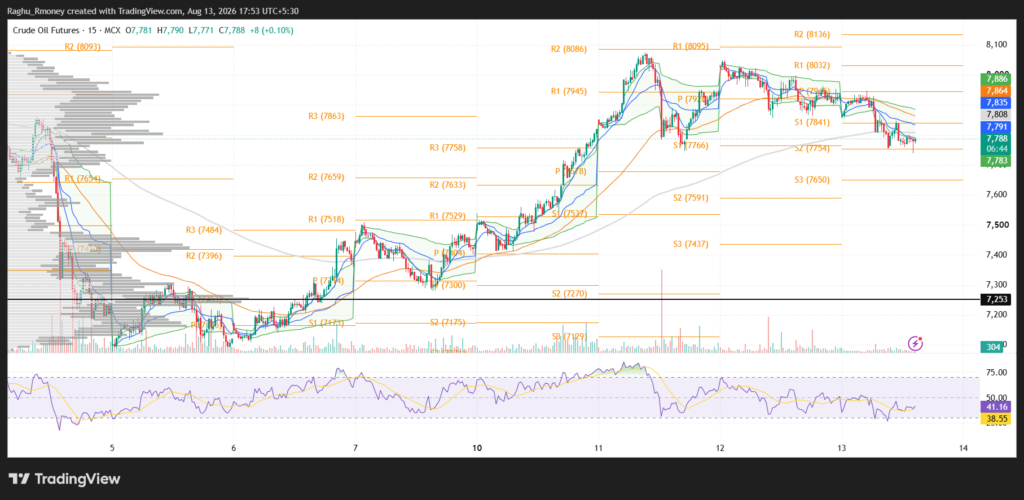Viewport: 1024px width, 500px height.
Task: Click the green 7,783 price tag
Action: (x=997, y=161)
